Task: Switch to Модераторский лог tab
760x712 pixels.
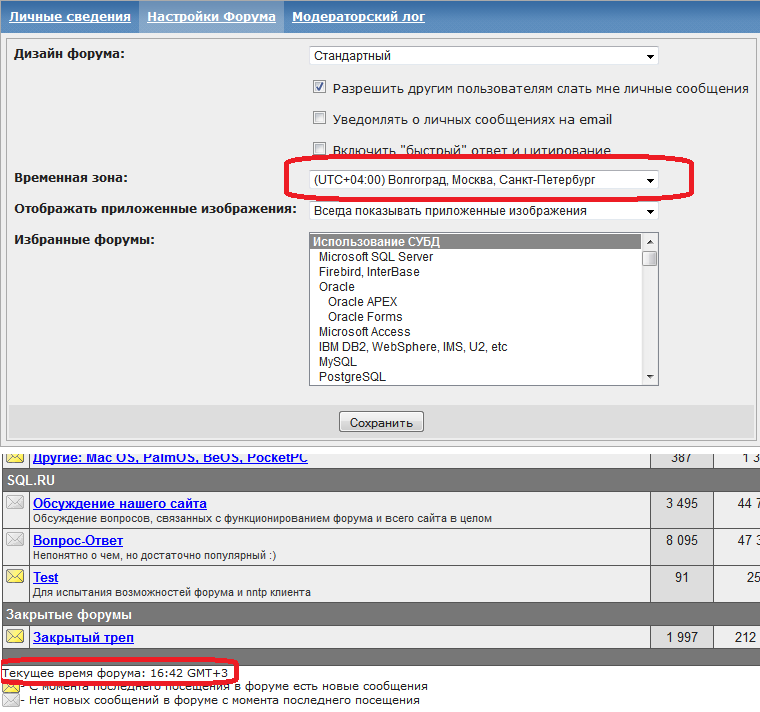Action: click(x=358, y=17)
